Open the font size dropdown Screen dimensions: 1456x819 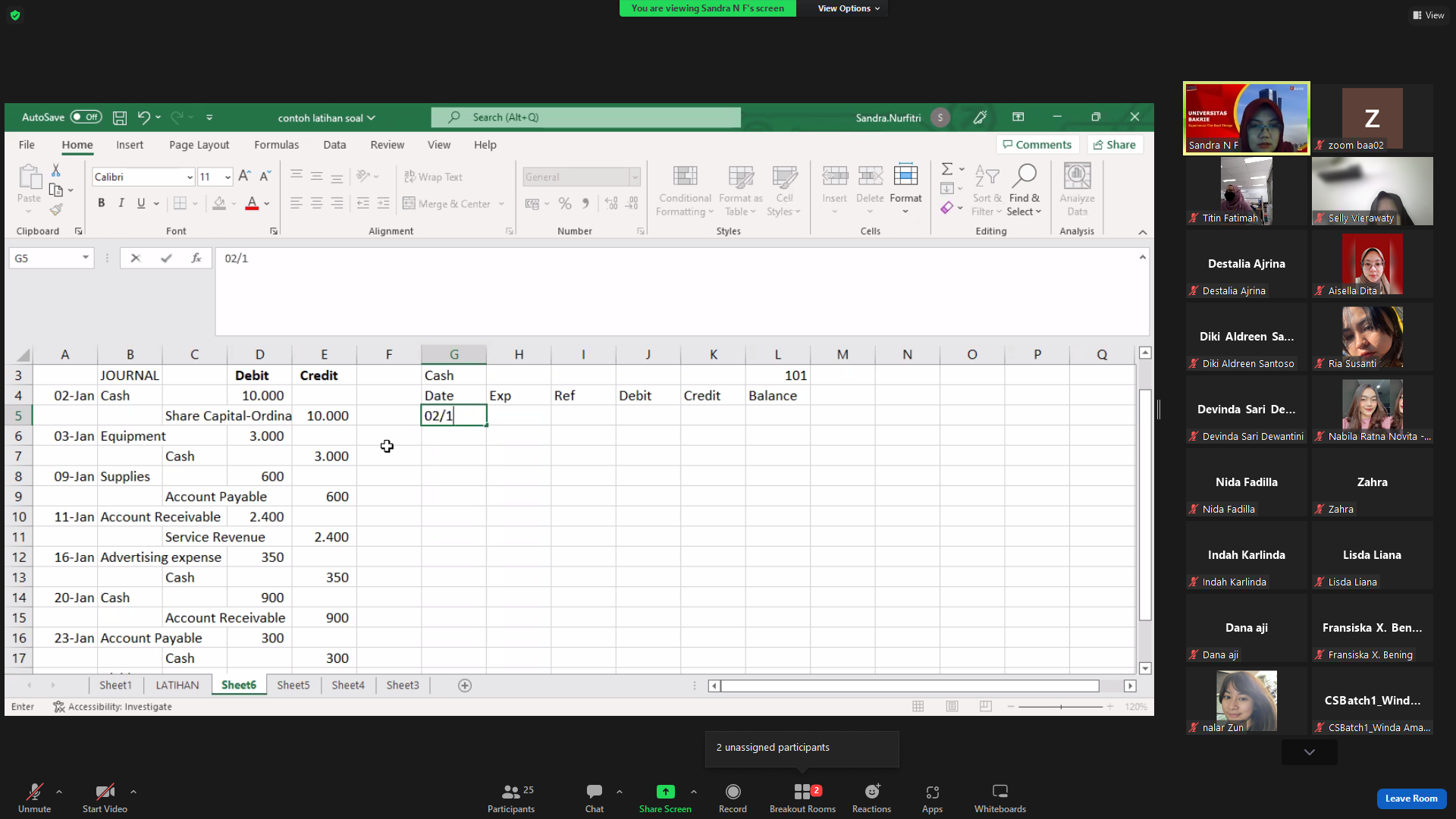[227, 177]
